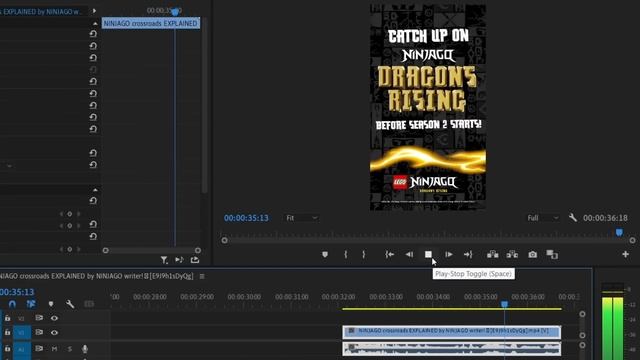Open the Fit zoom level dropdown
Screen dimensions: 640x360
(301, 218)
